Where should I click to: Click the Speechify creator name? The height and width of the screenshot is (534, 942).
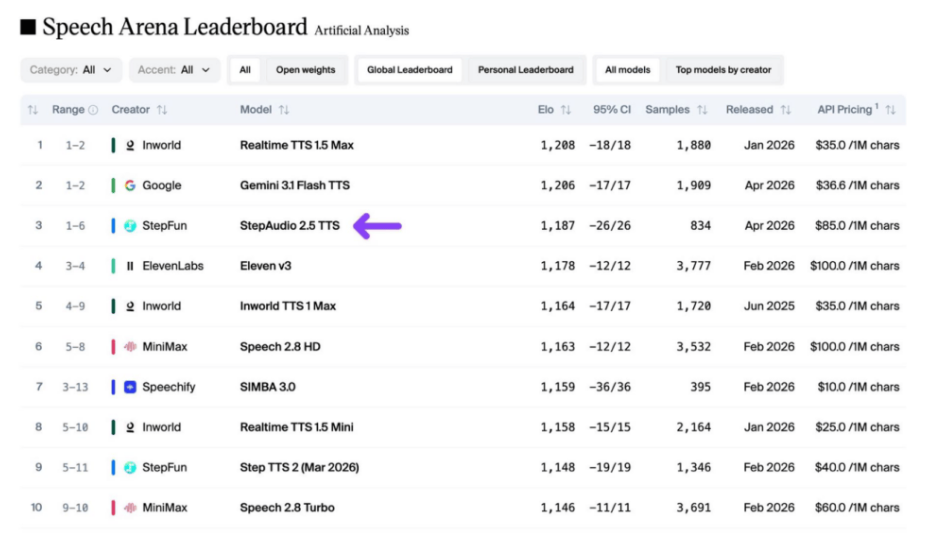[x=169, y=387]
